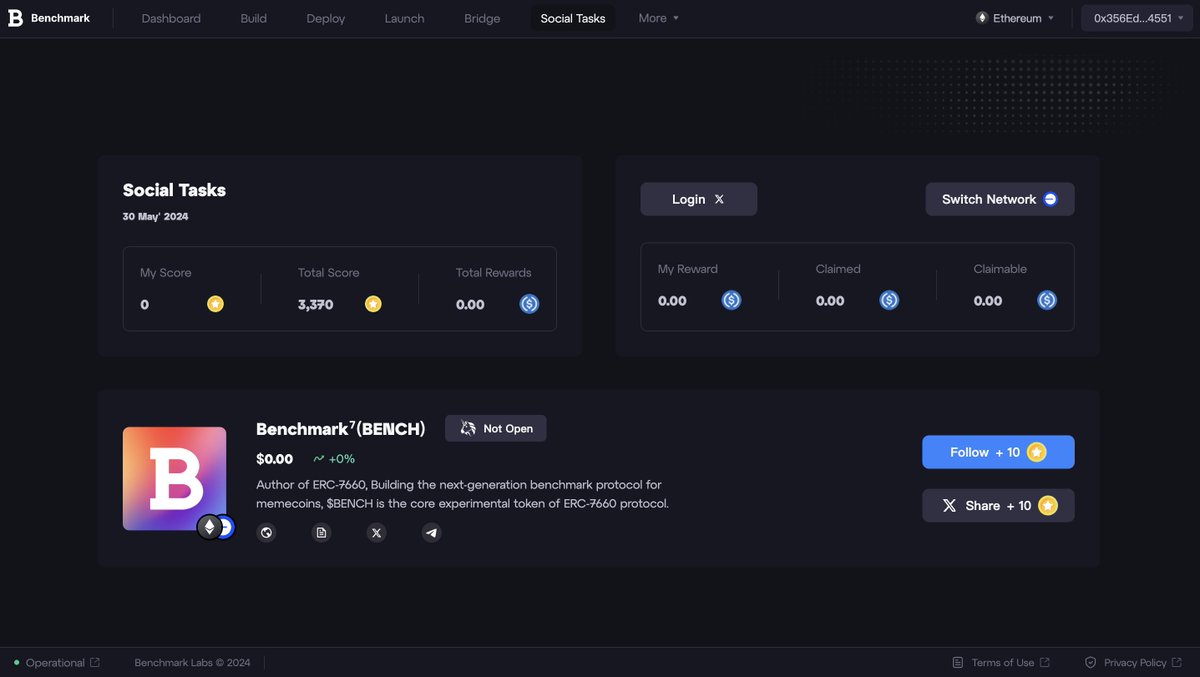This screenshot has width=1200, height=677.
Task: Open the Launch tab
Action: click(x=404, y=18)
